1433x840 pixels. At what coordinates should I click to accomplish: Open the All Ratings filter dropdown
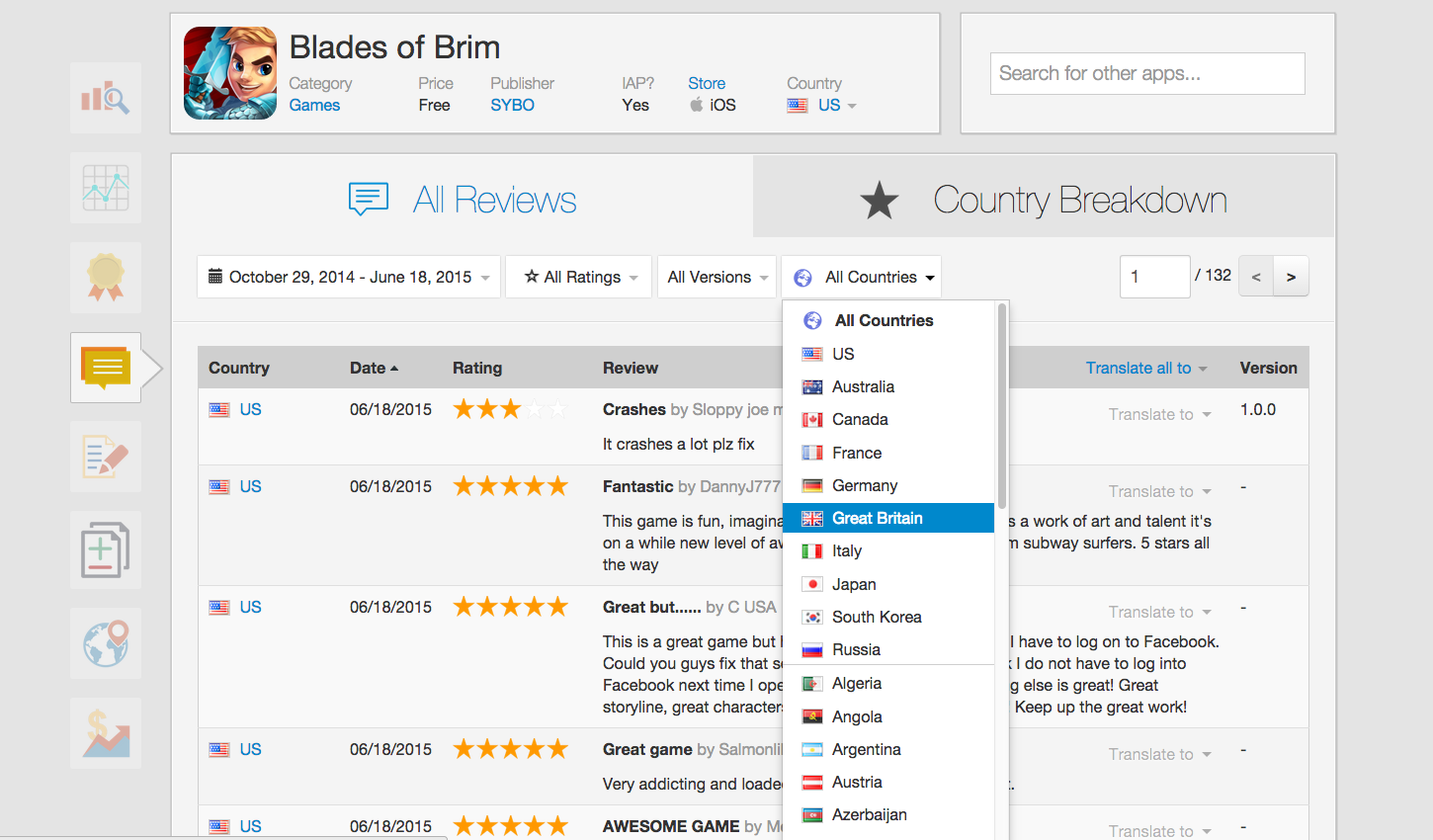(579, 277)
